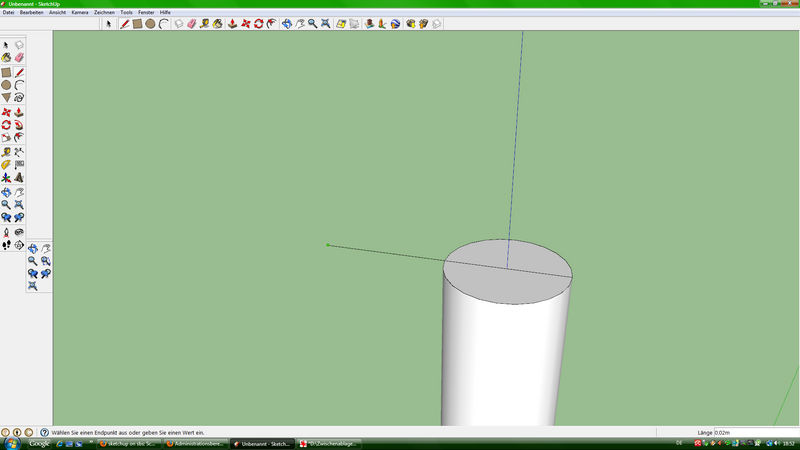Open the Windows Start button
Image resolution: width=800 pixels, height=450 pixels.
(11, 443)
